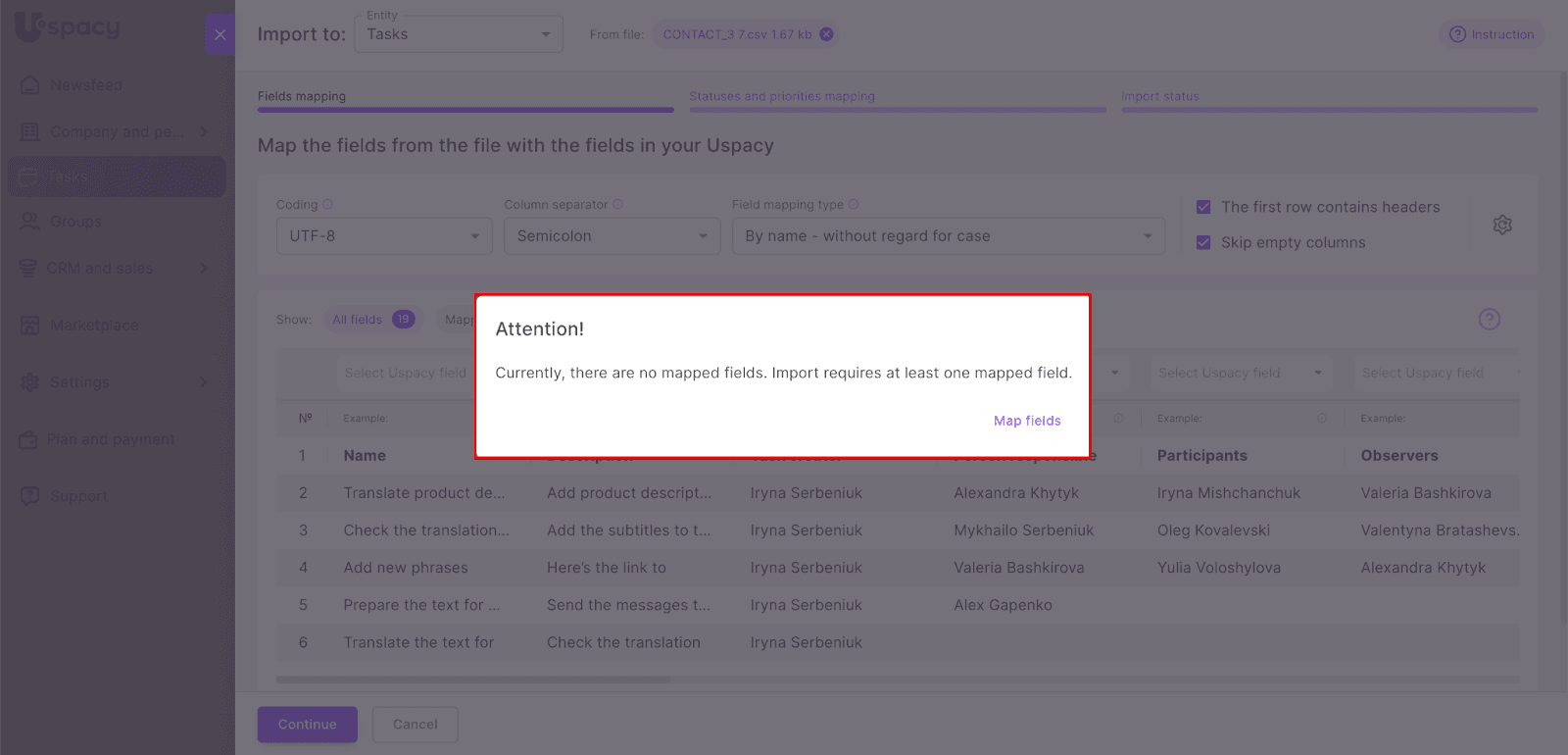Remove the attached CONTACT_3 file chip
This screenshot has width=1568, height=755.
pos(827,34)
